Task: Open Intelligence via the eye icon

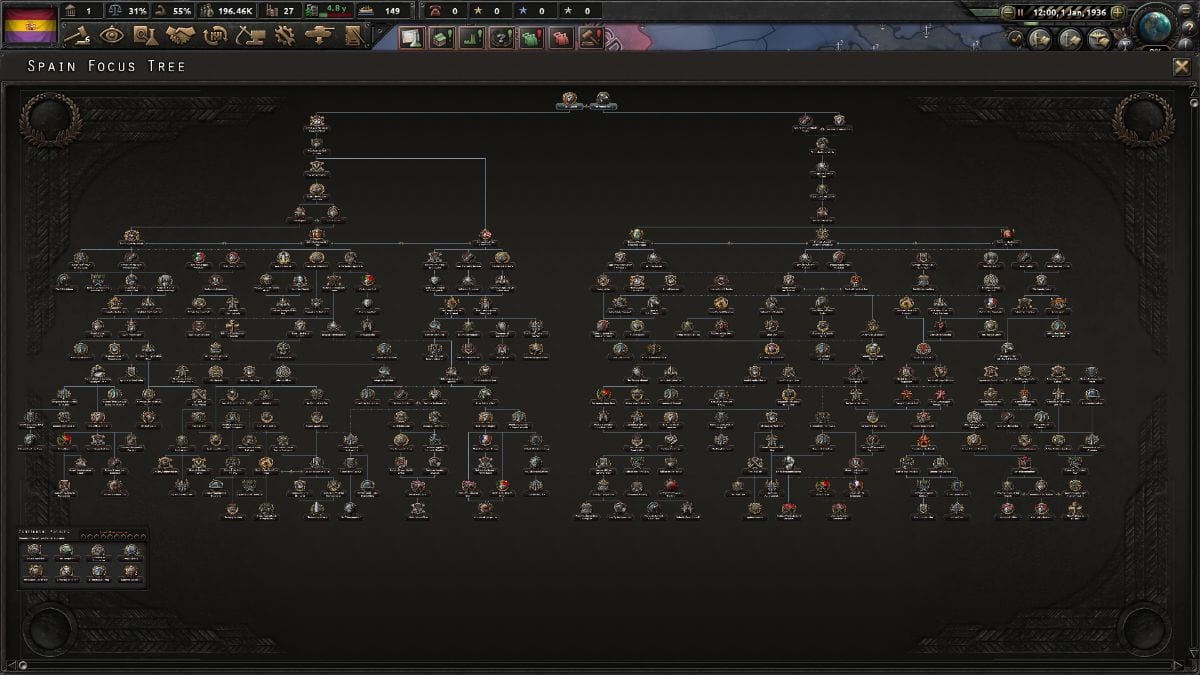Action: (112, 37)
